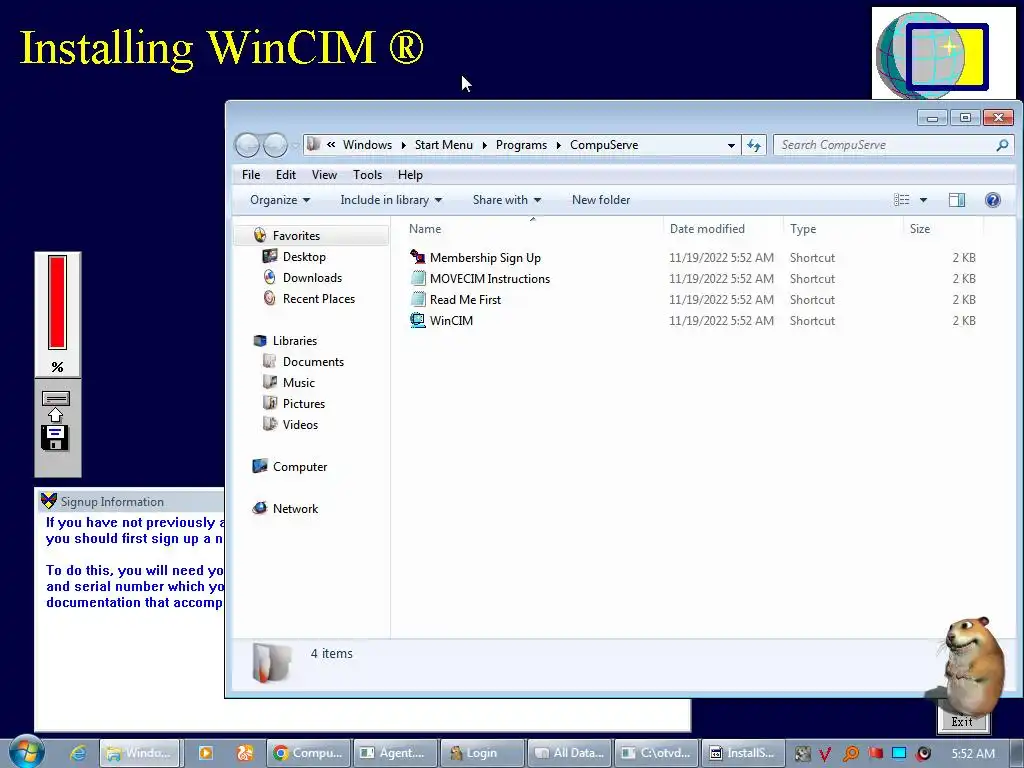The width and height of the screenshot is (1024, 768).
Task: Click the New folder button
Action: 601,200
